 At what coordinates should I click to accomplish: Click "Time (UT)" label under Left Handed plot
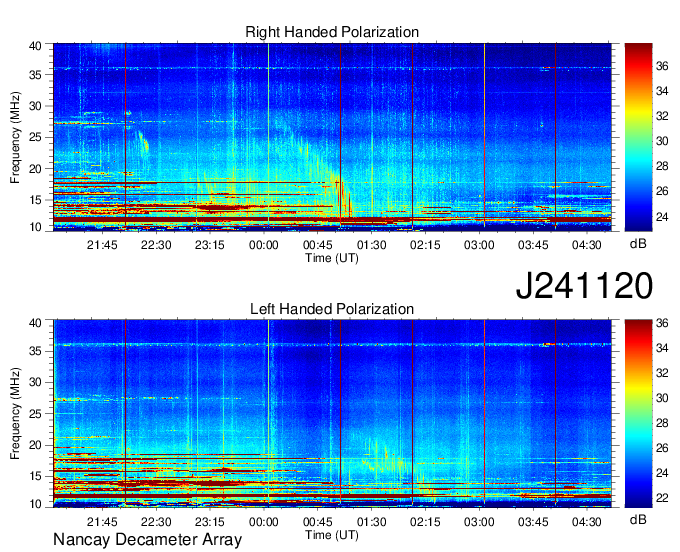332,535
